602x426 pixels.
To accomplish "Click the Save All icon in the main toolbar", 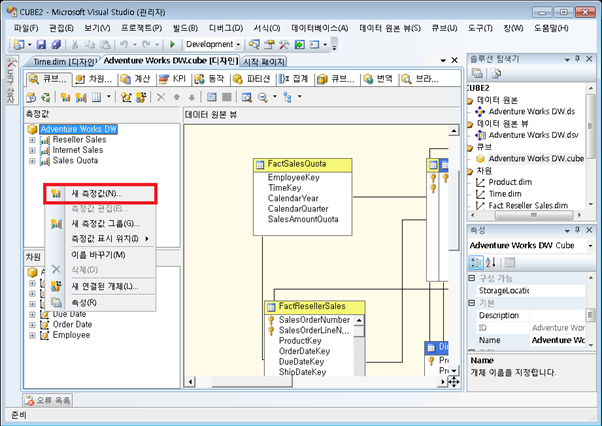I will coord(56,45).
